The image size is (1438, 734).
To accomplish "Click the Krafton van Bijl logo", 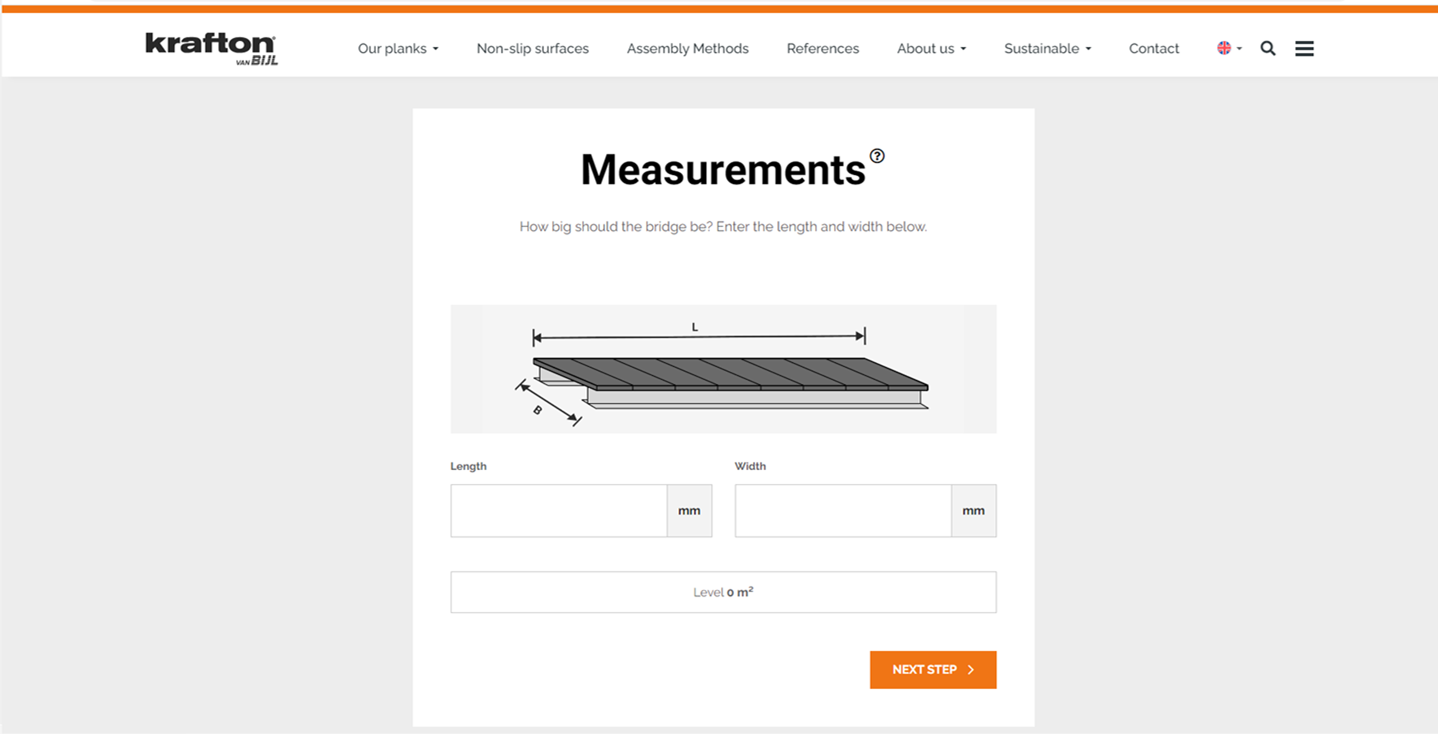I will click(x=211, y=48).
